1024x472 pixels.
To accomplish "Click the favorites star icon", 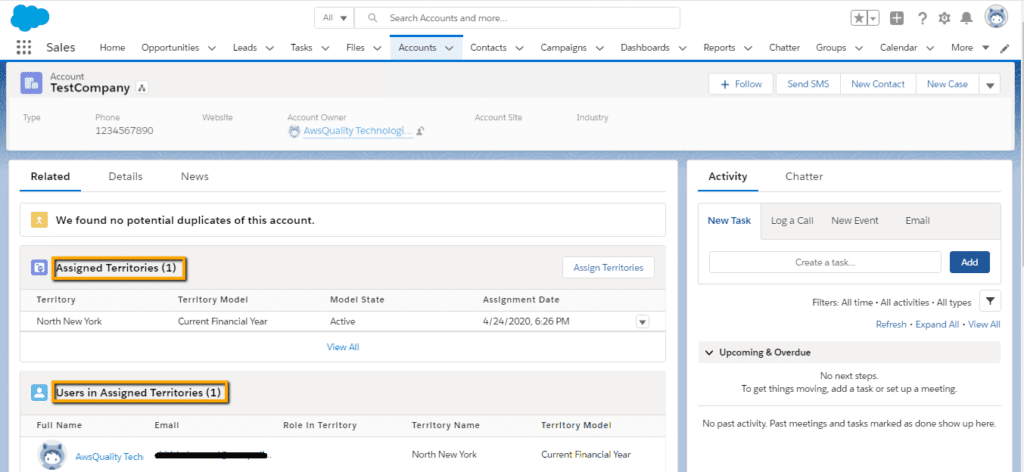I will click(x=859, y=18).
